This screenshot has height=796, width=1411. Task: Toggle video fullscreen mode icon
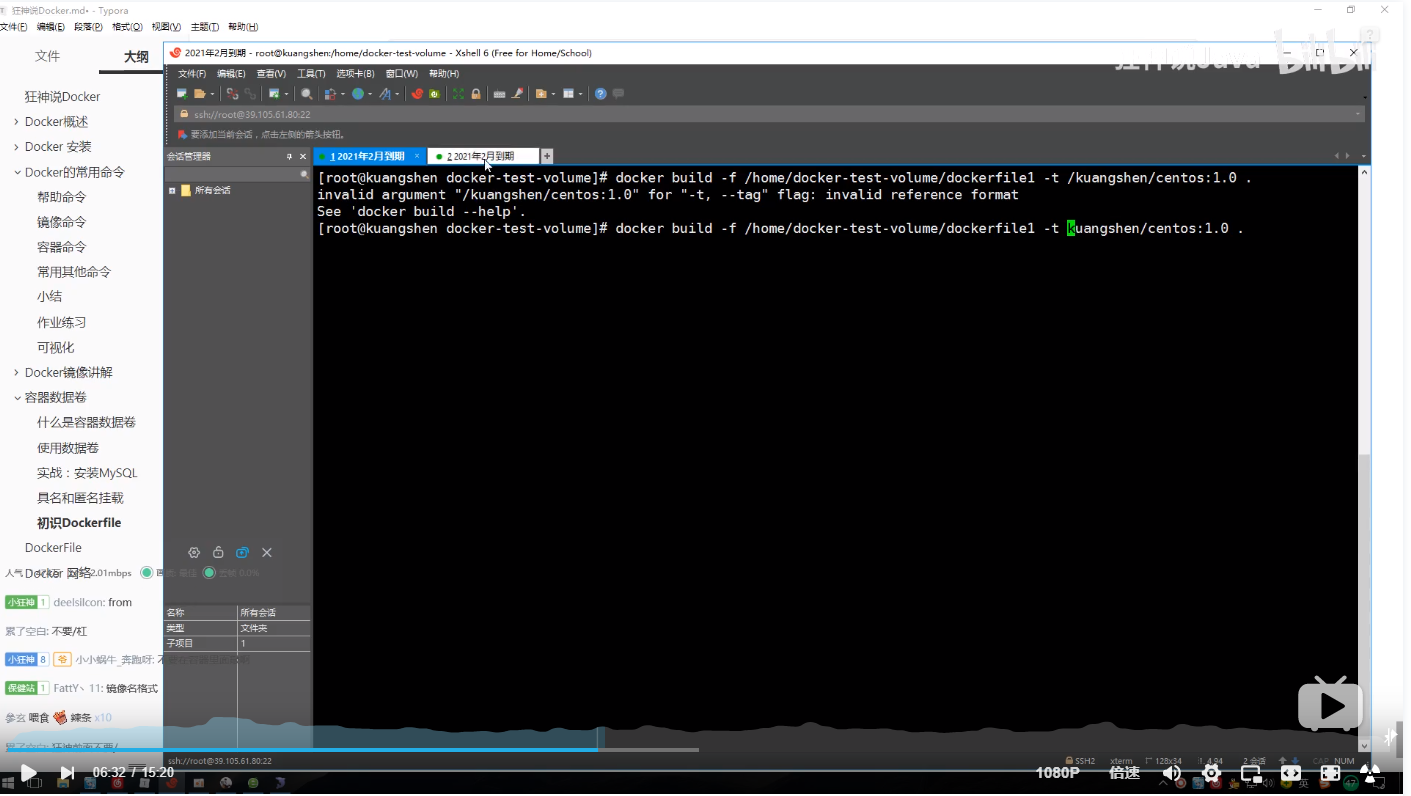click(x=1331, y=773)
